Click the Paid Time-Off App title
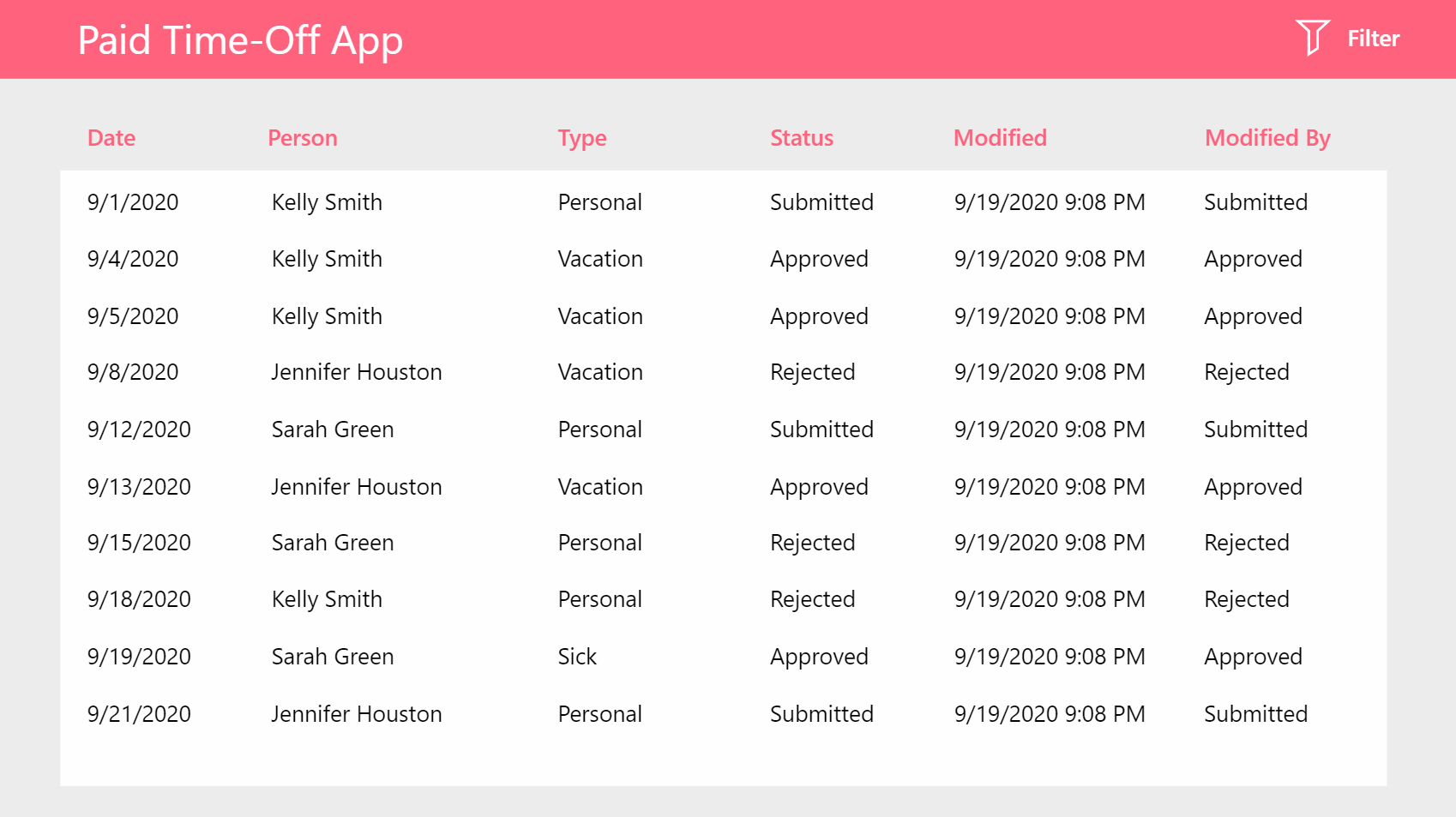The height and width of the screenshot is (817, 1456). tap(240, 39)
